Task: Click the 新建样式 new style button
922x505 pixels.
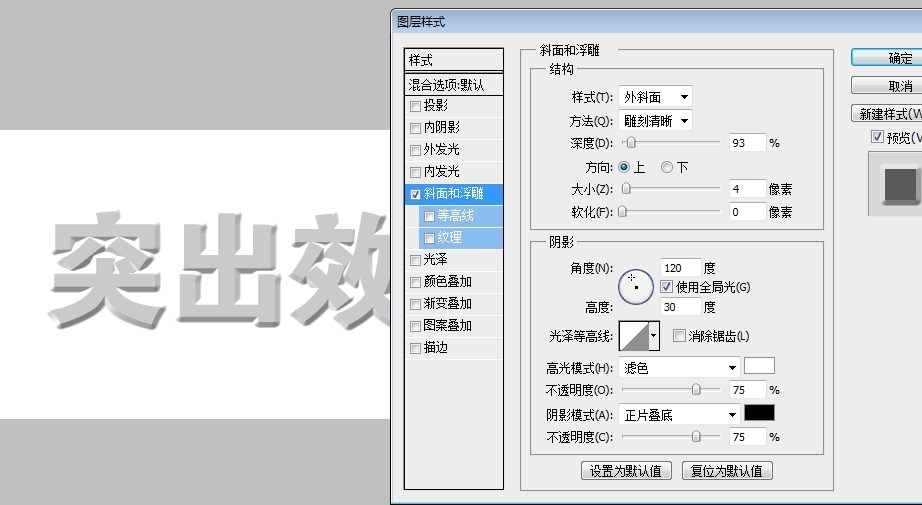Action: pyautogui.click(x=887, y=113)
